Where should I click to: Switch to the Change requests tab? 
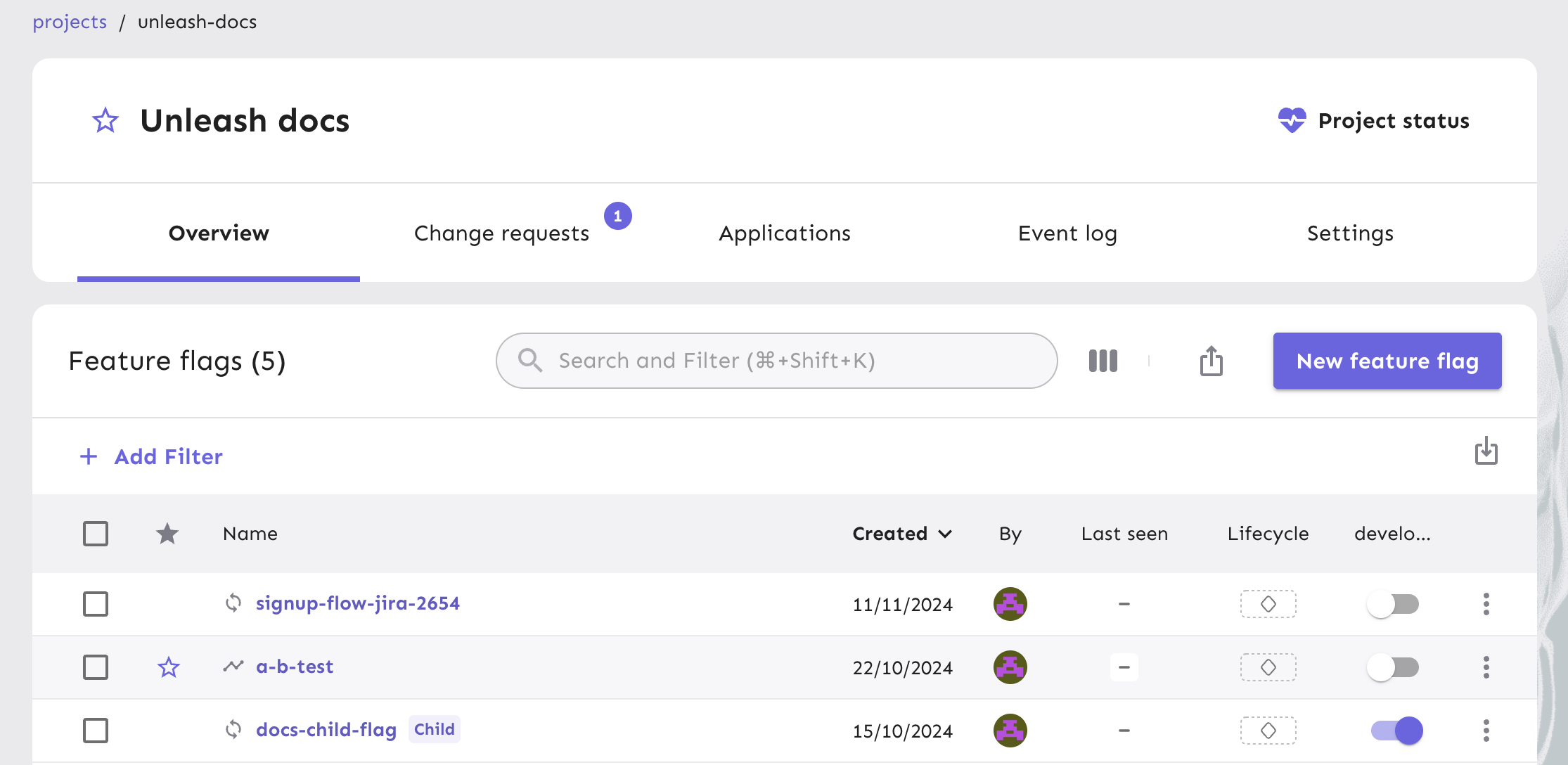(x=501, y=233)
